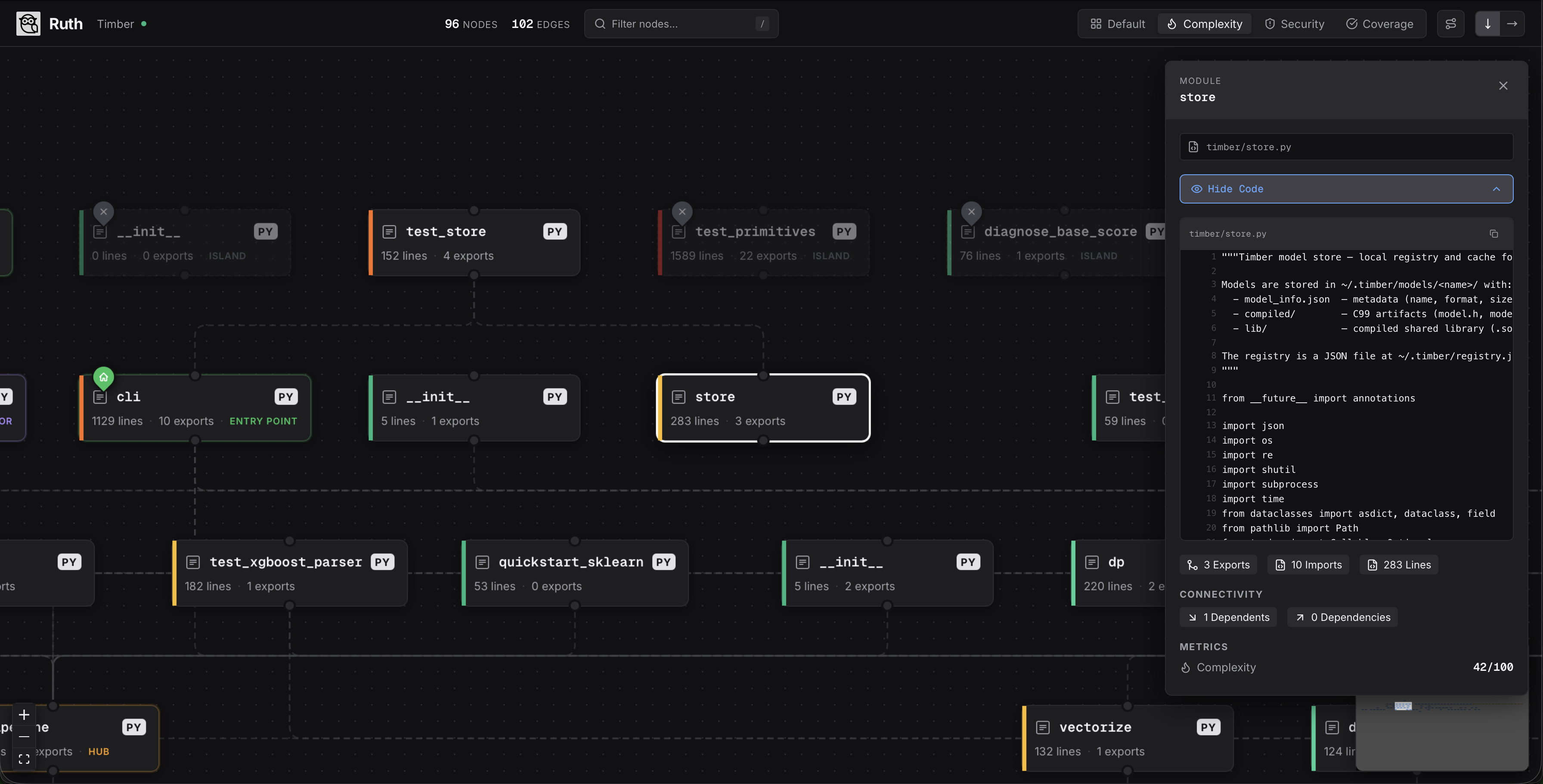This screenshot has height=784, width=1543.
Task: Click the 102 EDGES counter
Action: 540,24
